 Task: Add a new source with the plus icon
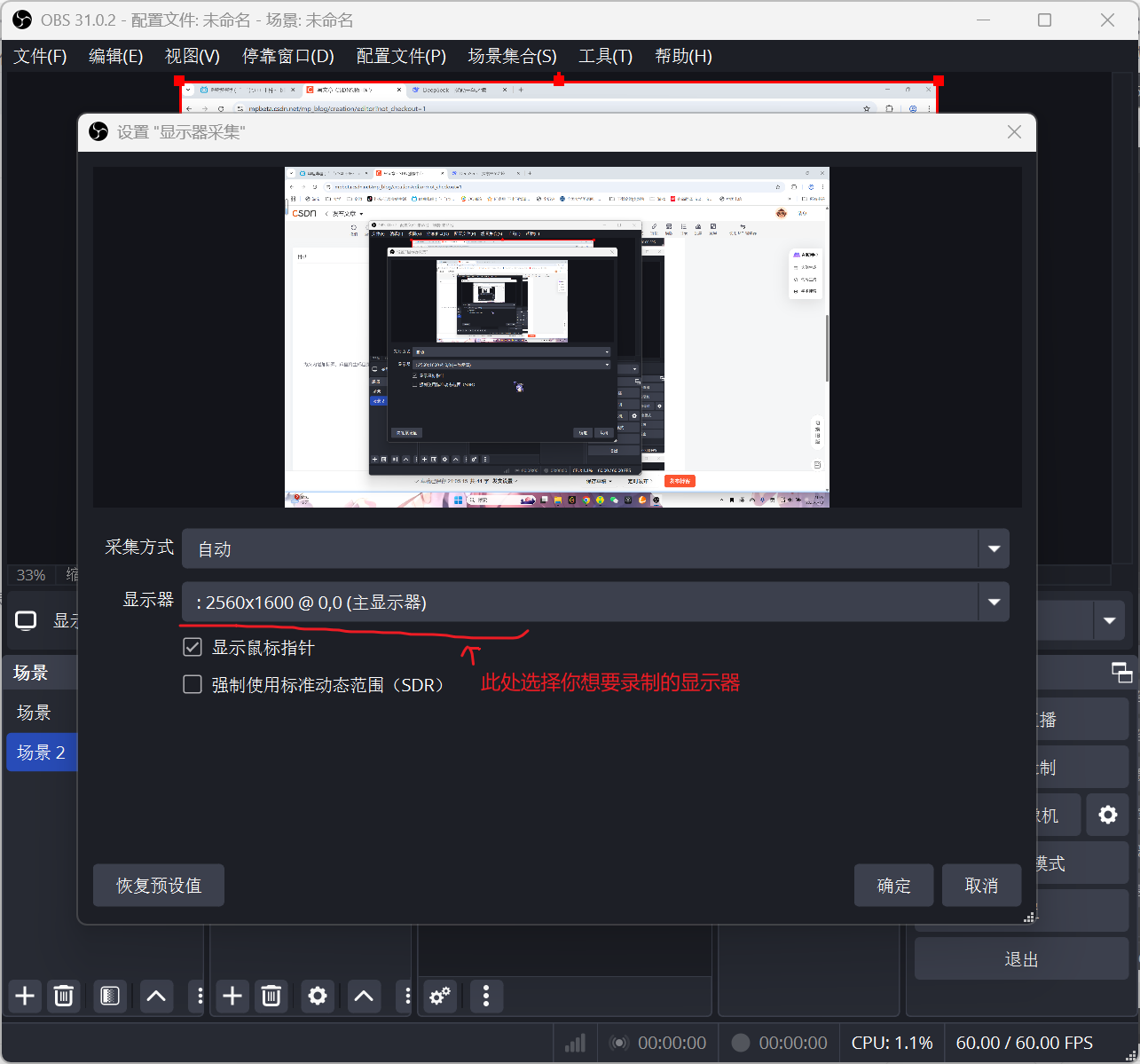point(232,996)
